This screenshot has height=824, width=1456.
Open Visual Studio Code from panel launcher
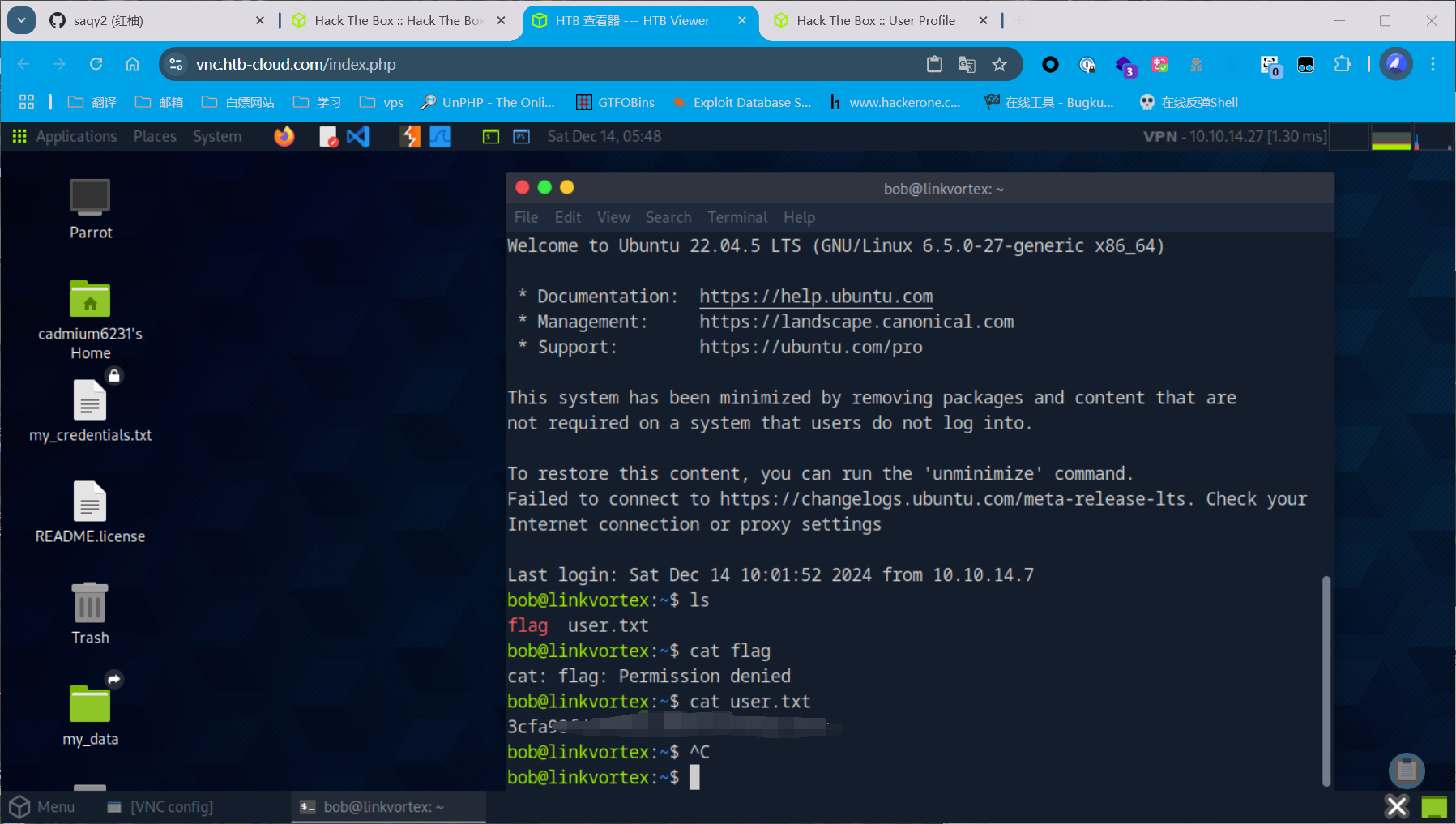coord(358,136)
